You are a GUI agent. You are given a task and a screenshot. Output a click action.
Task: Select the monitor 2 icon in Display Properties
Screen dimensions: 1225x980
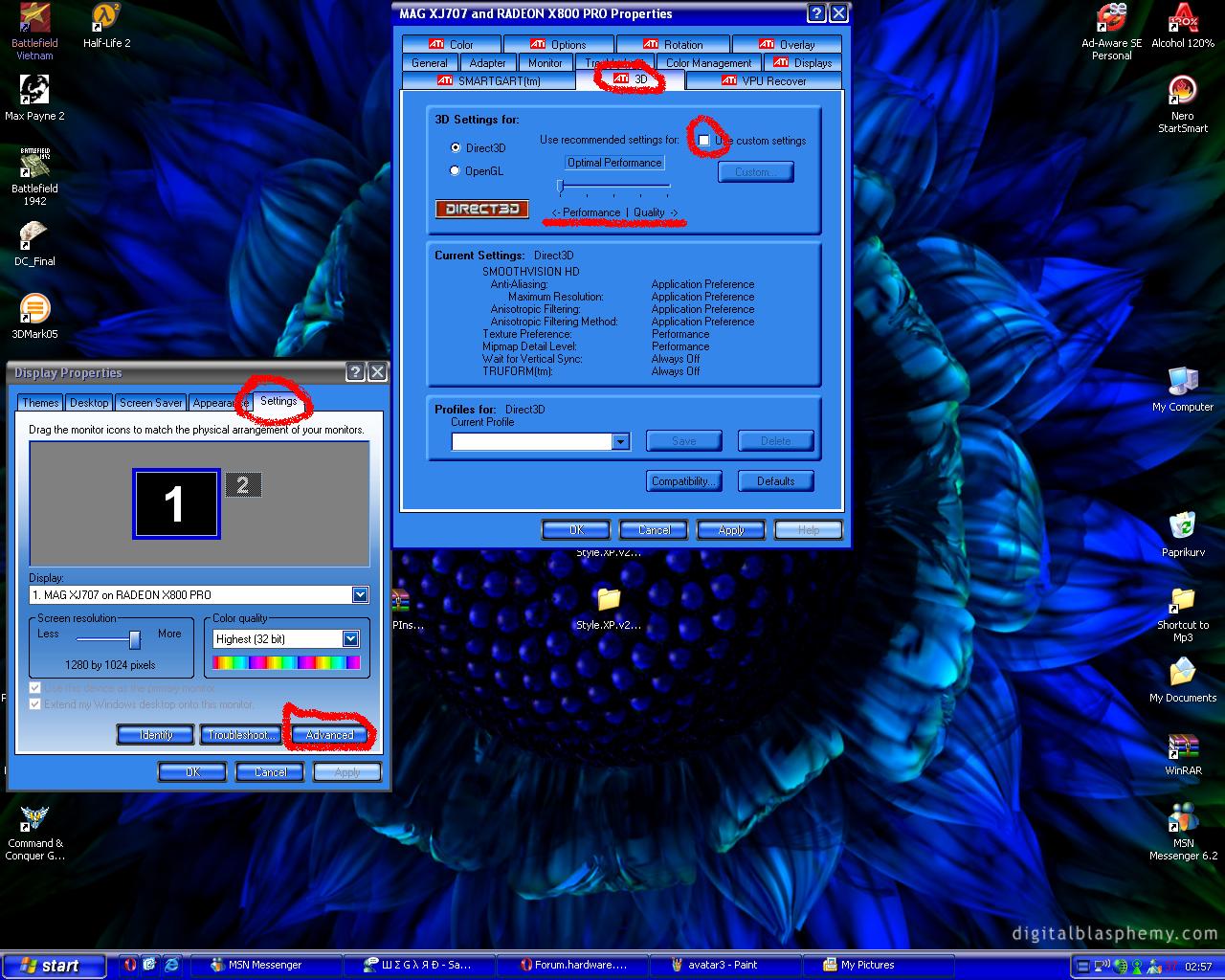click(243, 485)
